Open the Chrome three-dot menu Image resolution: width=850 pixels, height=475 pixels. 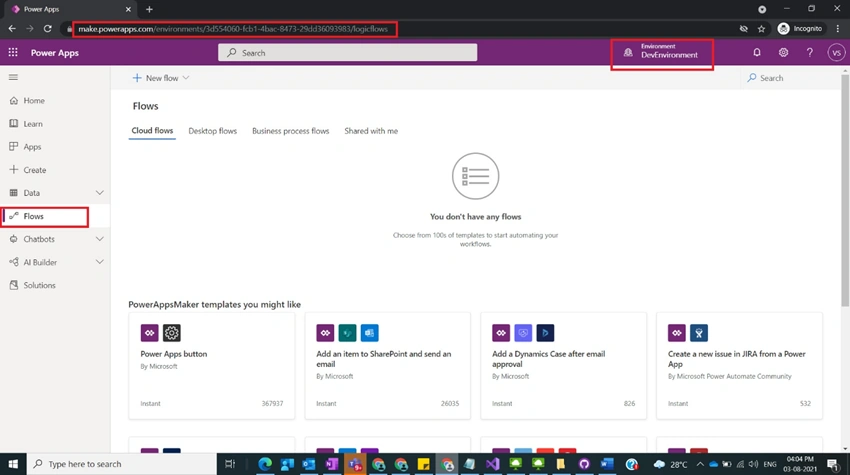[x=838, y=29]
